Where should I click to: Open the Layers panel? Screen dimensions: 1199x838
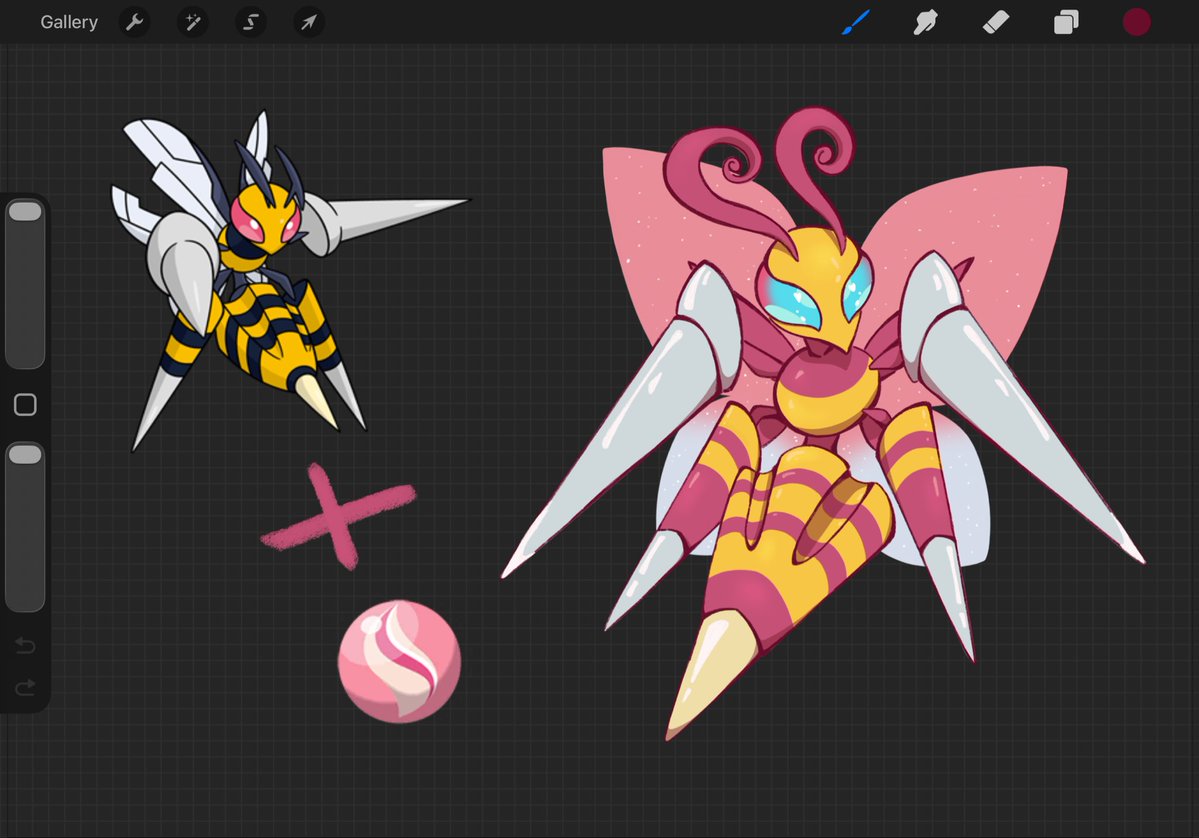[x=1066, y=22]
